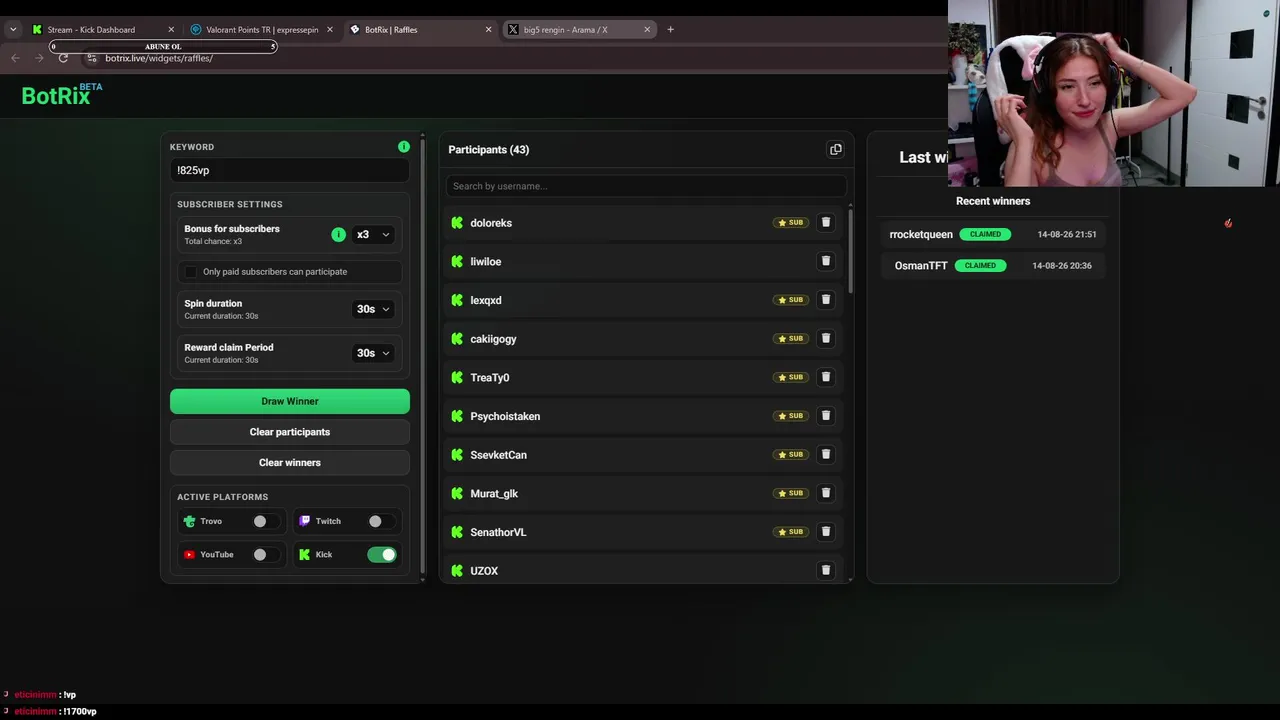
Task: Open the Valorant Points TR tab
Action: [x=261, y=29]
